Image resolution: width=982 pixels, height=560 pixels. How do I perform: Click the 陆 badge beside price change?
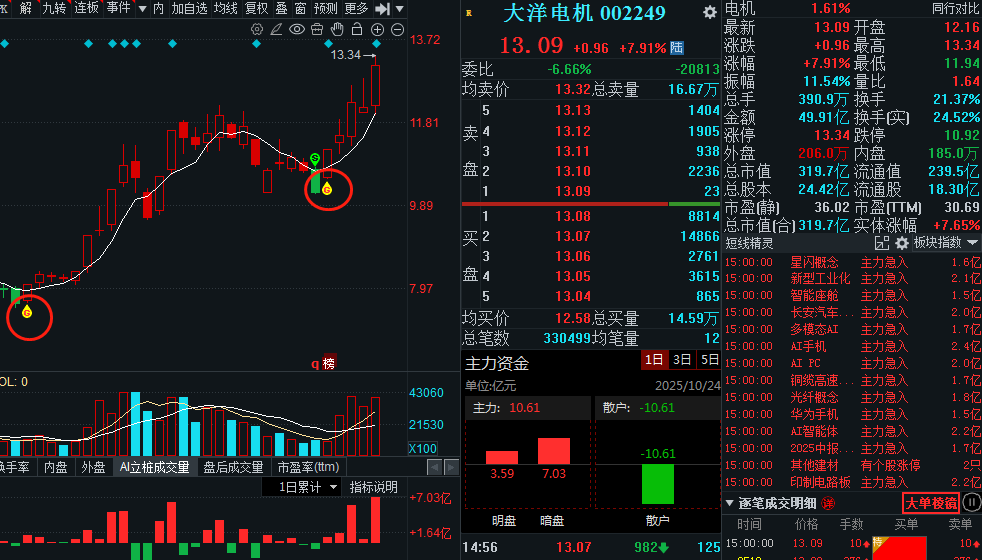677,48
